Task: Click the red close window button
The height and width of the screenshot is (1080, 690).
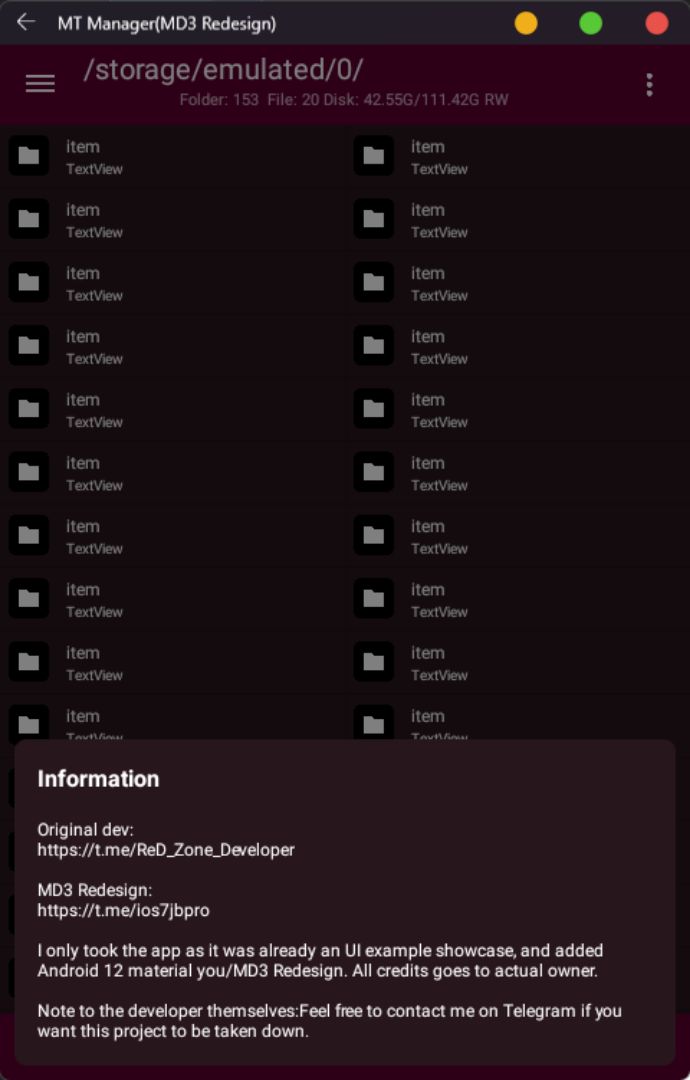Action: [x=657, y=23]
